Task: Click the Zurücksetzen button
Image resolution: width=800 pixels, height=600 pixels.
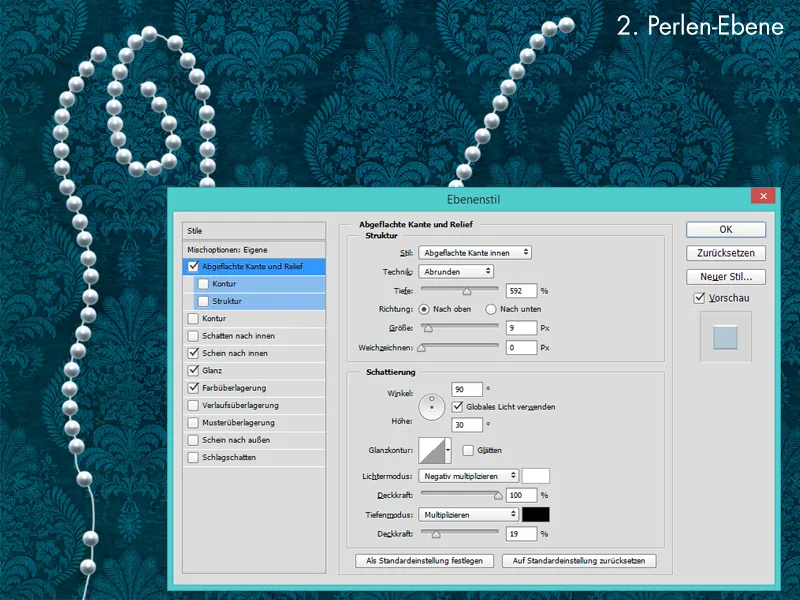Action: (726, 253)
